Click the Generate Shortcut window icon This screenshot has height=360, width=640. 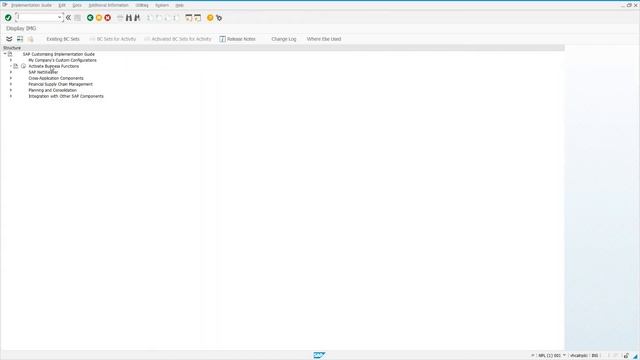pos(198,18)
